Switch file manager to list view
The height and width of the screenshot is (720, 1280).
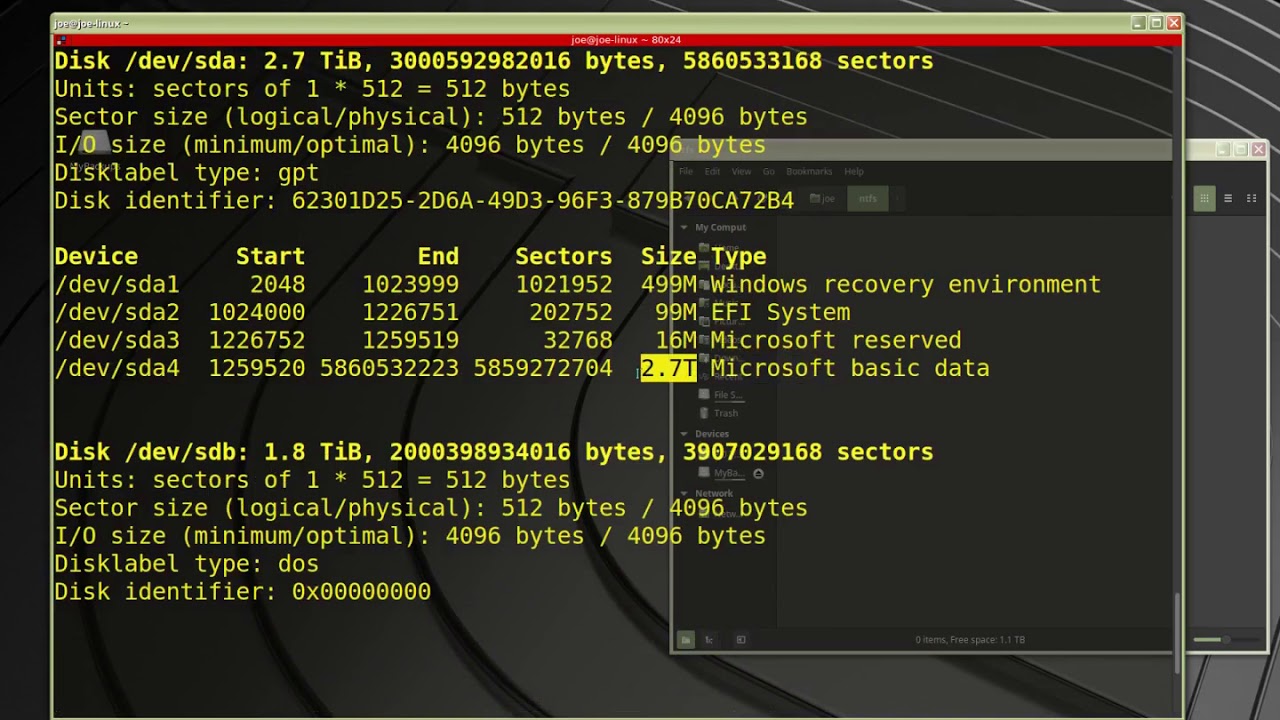(x=1228, y=199)
